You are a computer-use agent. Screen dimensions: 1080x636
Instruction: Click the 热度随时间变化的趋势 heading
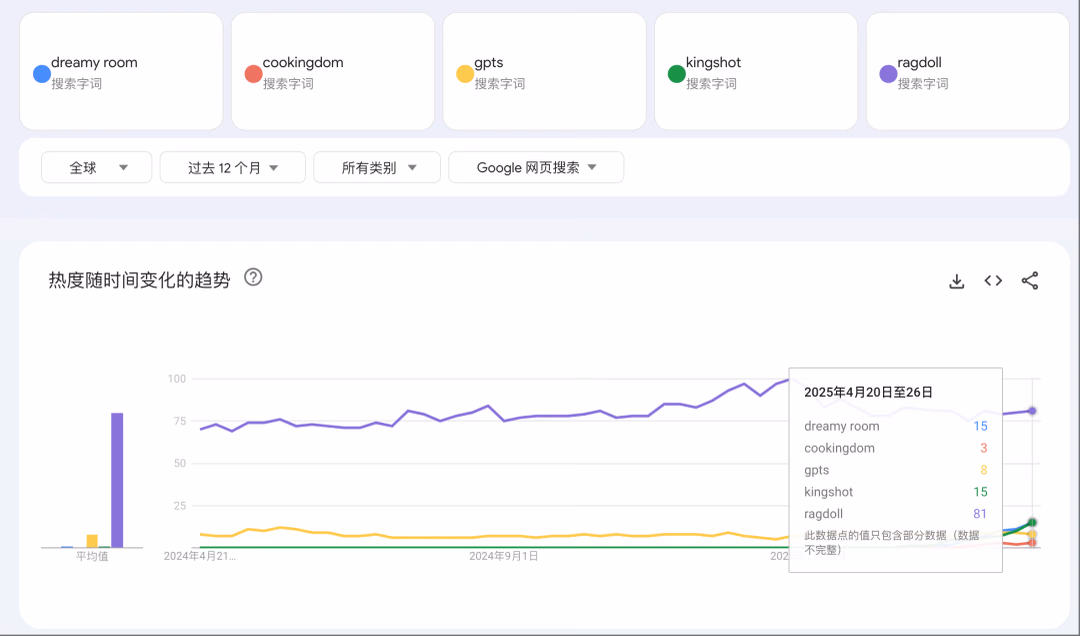pyautogui.click(x=139, y=280)
